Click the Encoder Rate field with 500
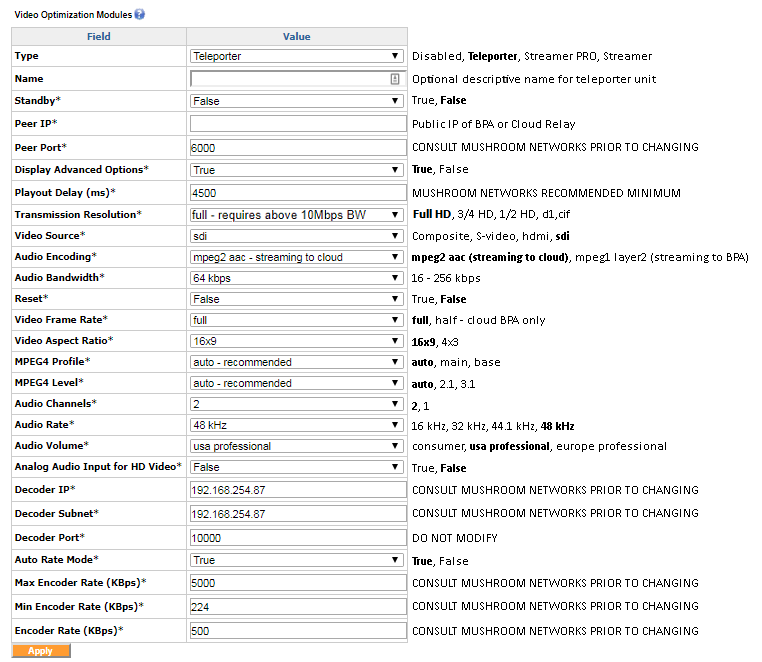Screen dimensions: 762x662 [x=298, y=630]
